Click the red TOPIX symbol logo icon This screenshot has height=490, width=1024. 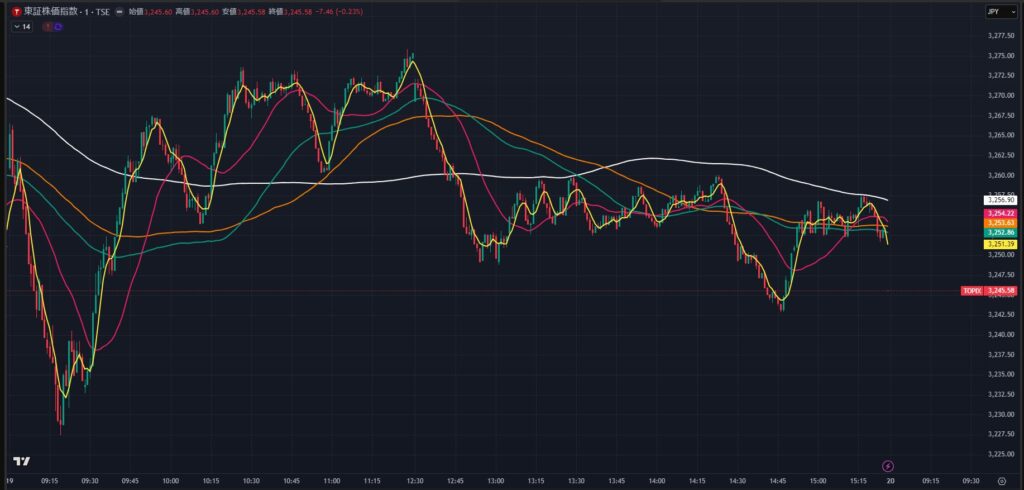pyautogui.click(x=14, y=11)
